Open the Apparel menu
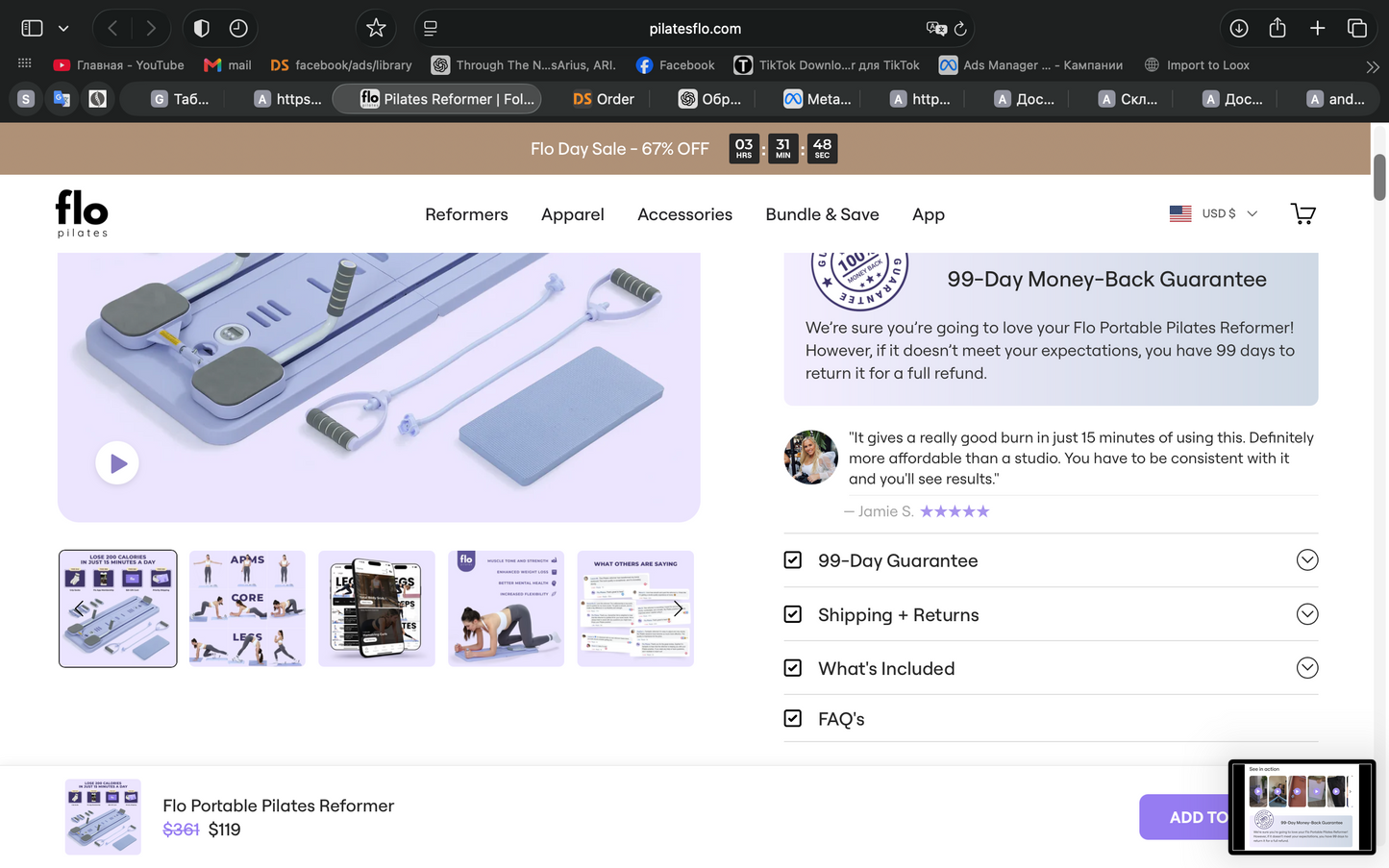This screenshot has height=868, width=1389. pos(572,214)
